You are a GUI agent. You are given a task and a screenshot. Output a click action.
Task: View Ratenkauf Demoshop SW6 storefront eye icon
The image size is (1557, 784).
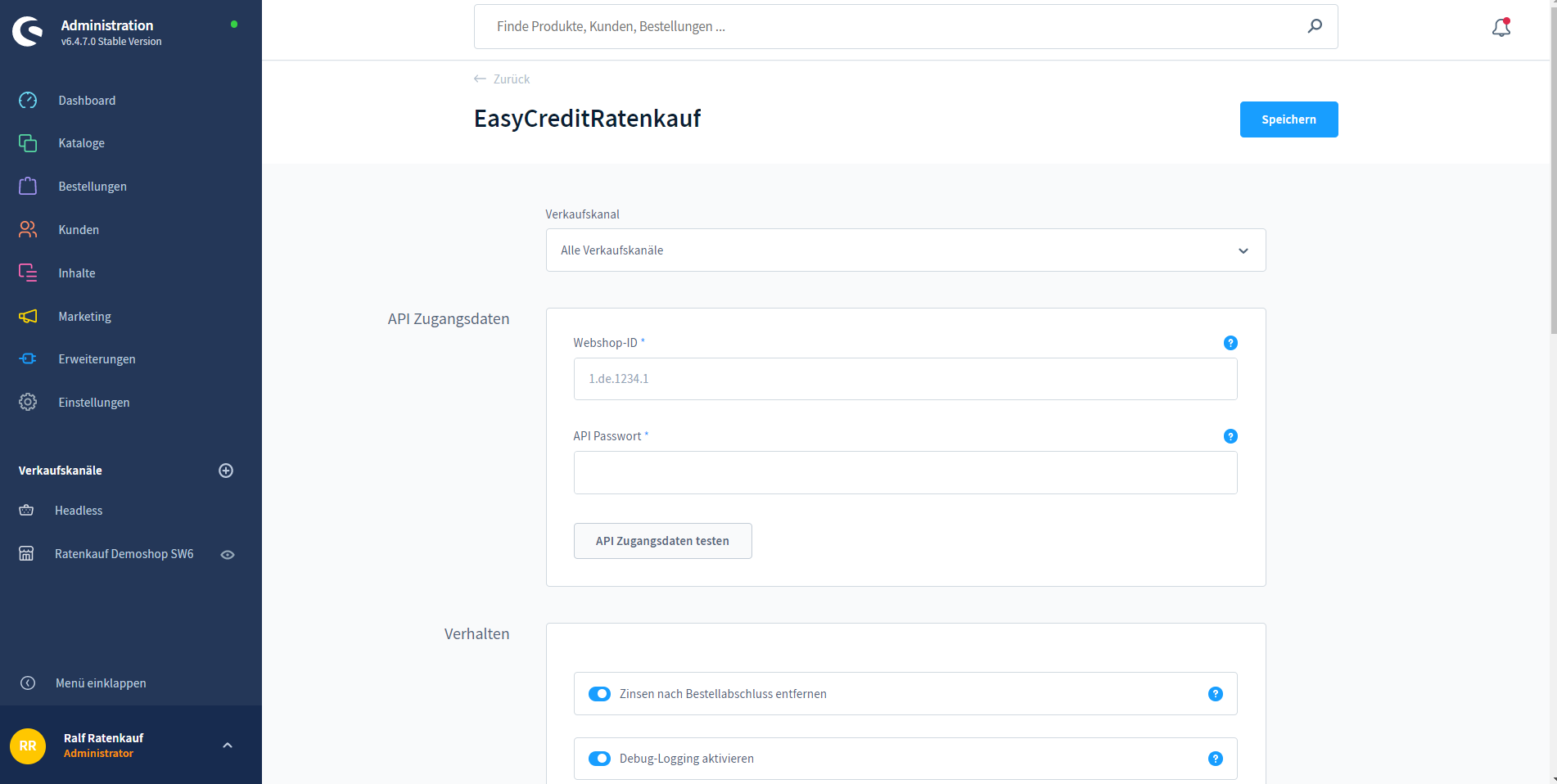(228, 555)
